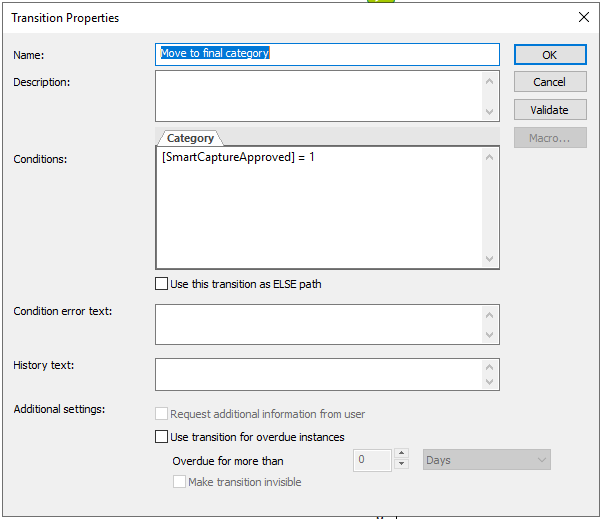Enable 'Use this transition as ELSE path'

pyautogui.click(x=162, y=284)
